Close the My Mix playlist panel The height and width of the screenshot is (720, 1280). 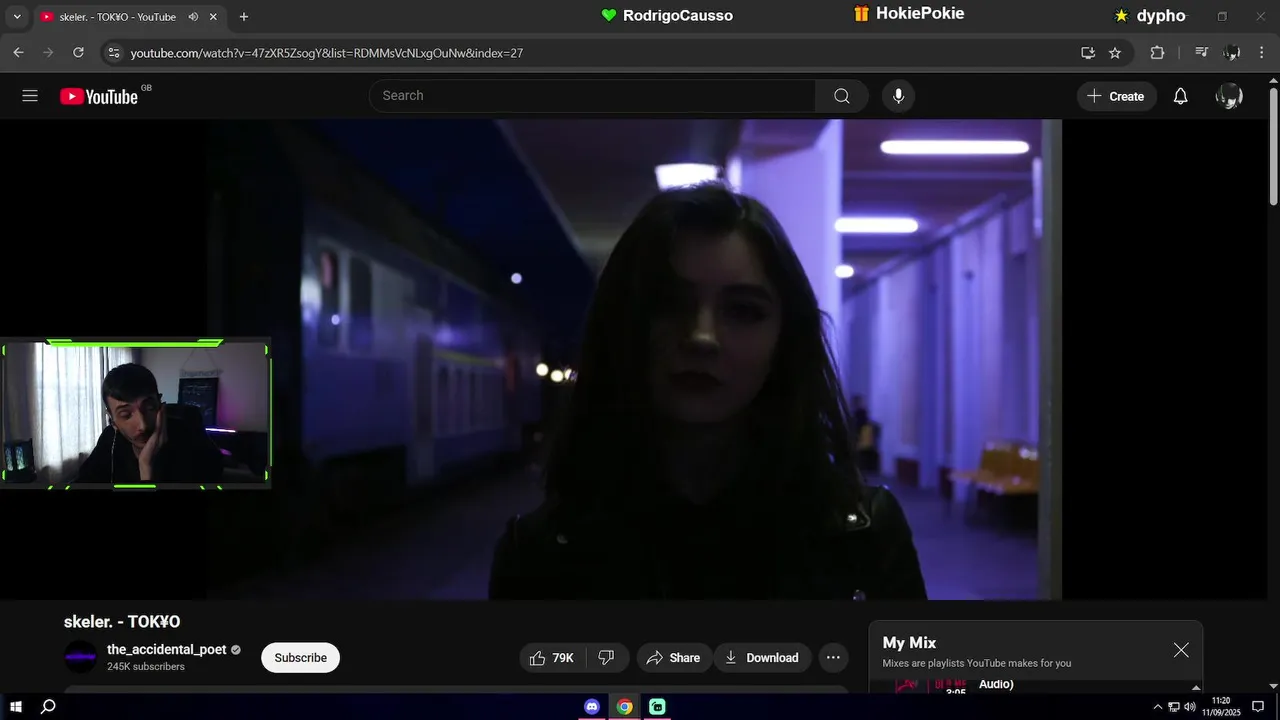pos(1181,650)
